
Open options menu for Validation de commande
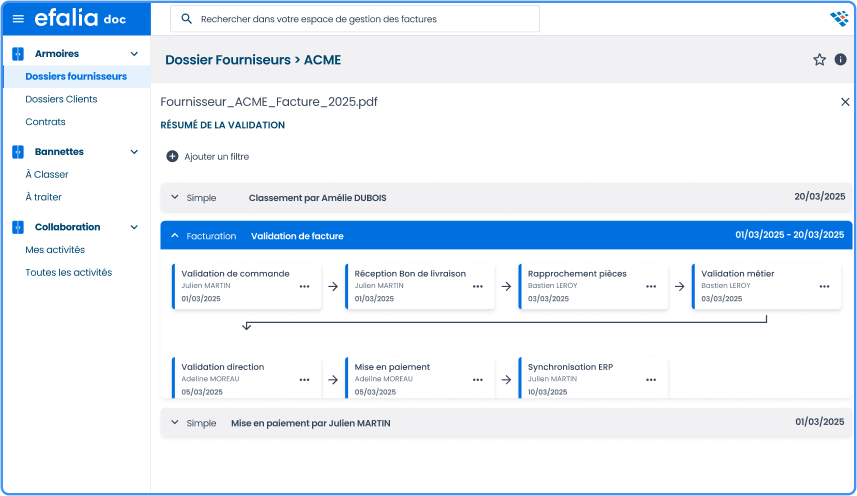point(304,286)
